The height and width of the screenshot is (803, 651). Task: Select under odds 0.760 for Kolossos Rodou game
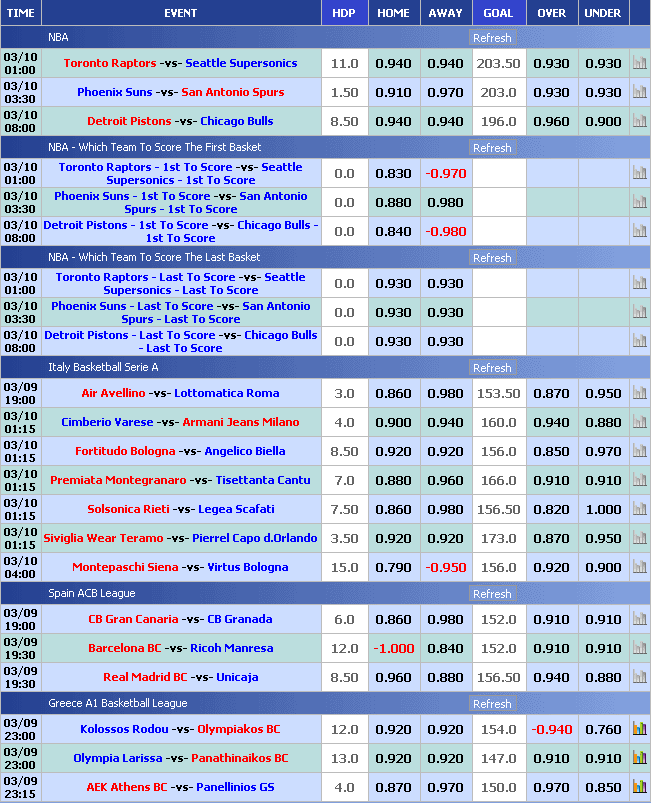(603, 730)
